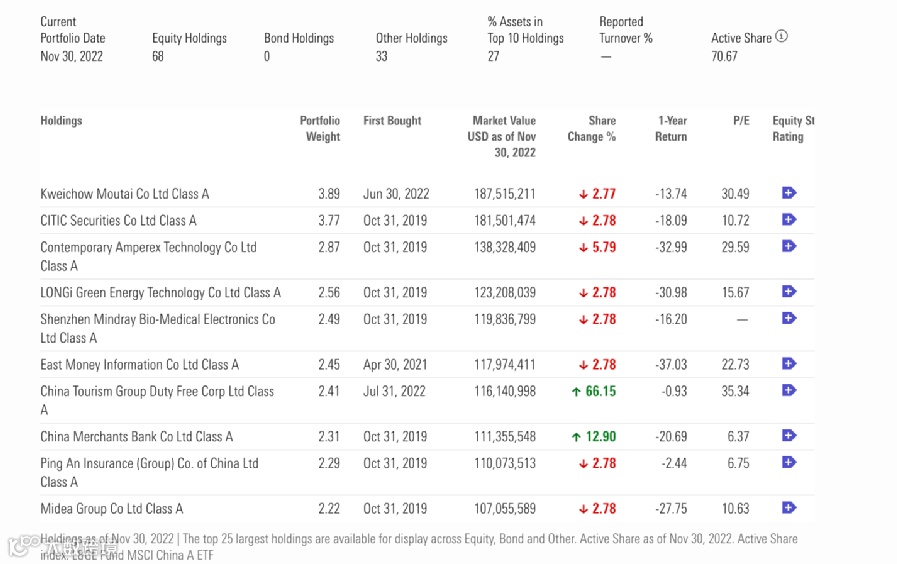Image resolution: width=897 pixels, height=564 pixels.
Task: Open Kweichow Moutai Co Ltd Class A
Action: coord(125,194)
